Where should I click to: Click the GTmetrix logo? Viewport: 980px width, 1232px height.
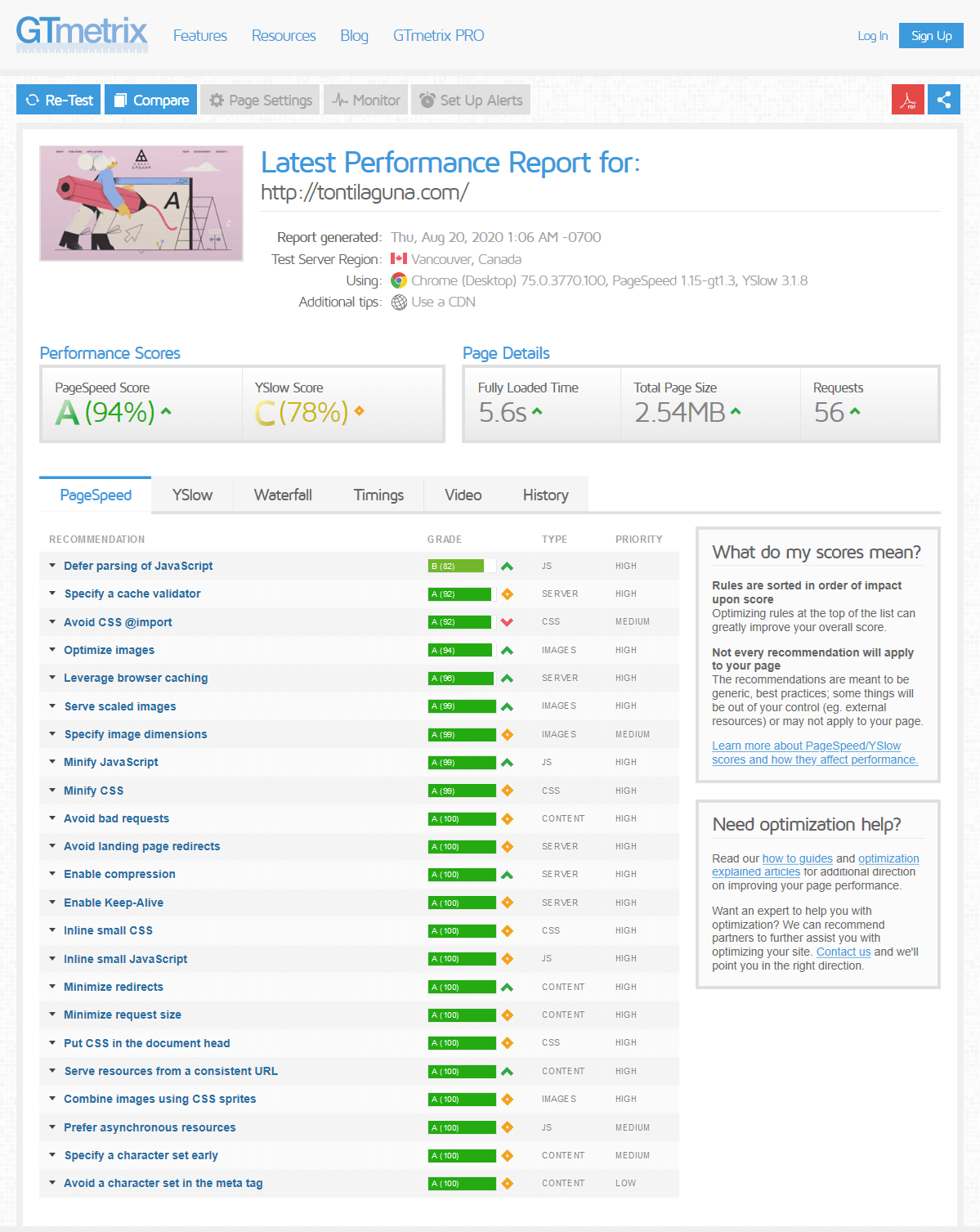coord(82,34)
